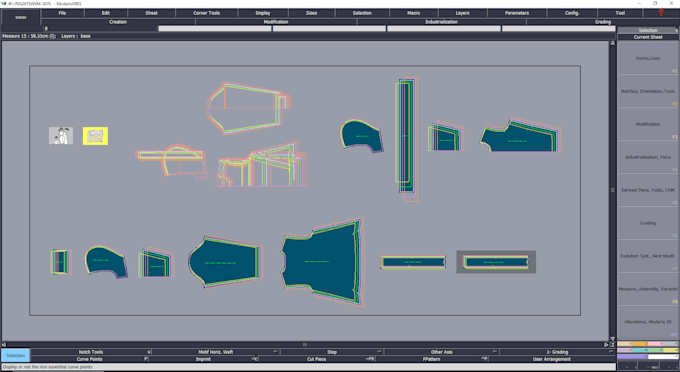
Task: Select the family photo thumbnail on the sheet
Action: coord(61,136)
